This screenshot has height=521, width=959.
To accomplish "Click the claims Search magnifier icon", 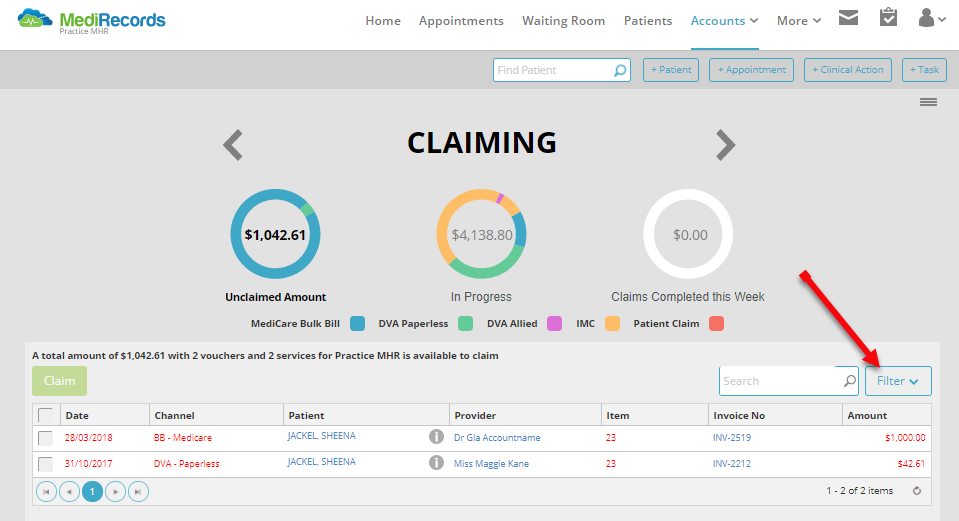I will click(850, 381).
